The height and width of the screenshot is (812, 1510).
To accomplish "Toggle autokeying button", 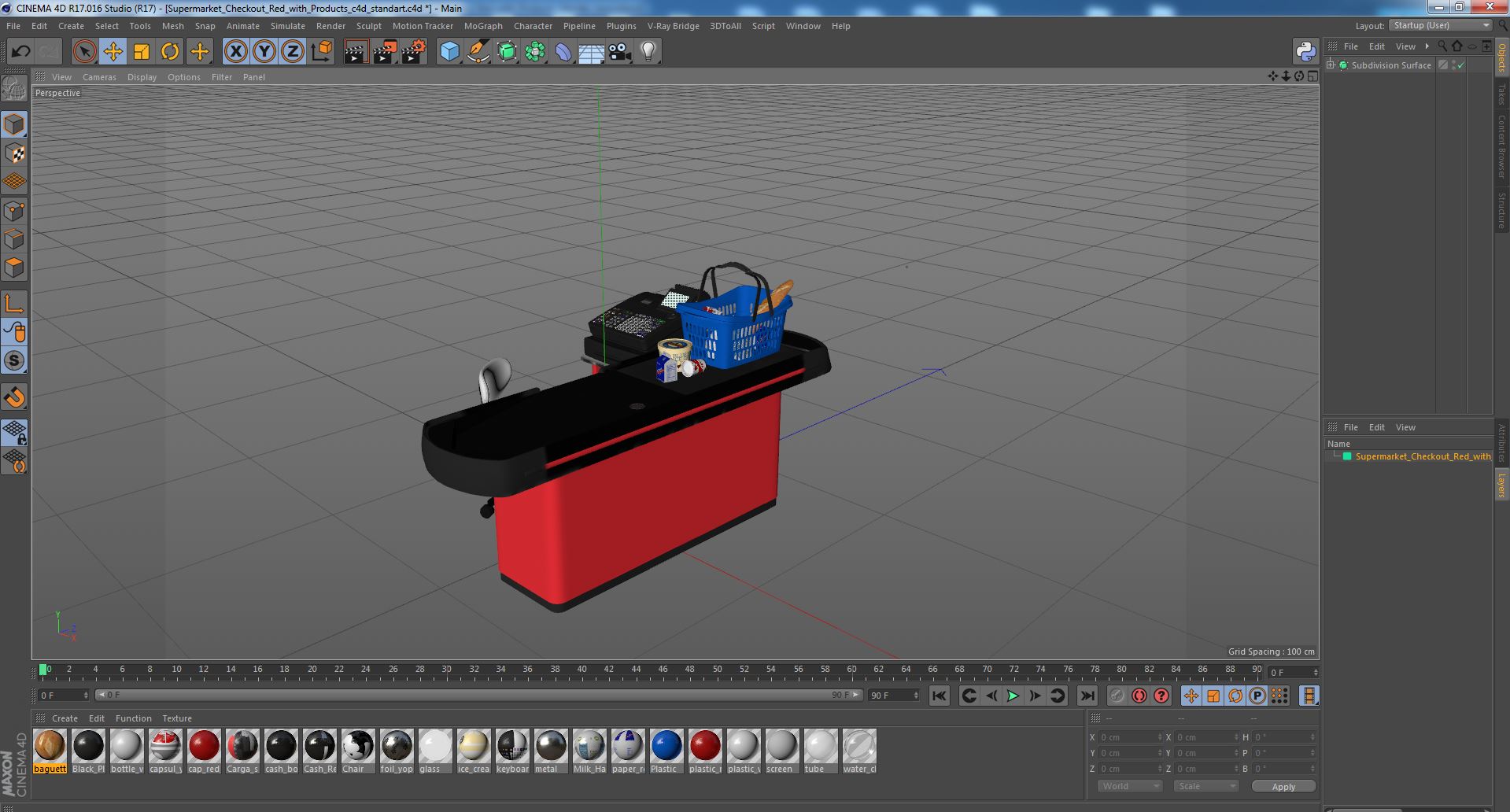I will (1139, 696).
